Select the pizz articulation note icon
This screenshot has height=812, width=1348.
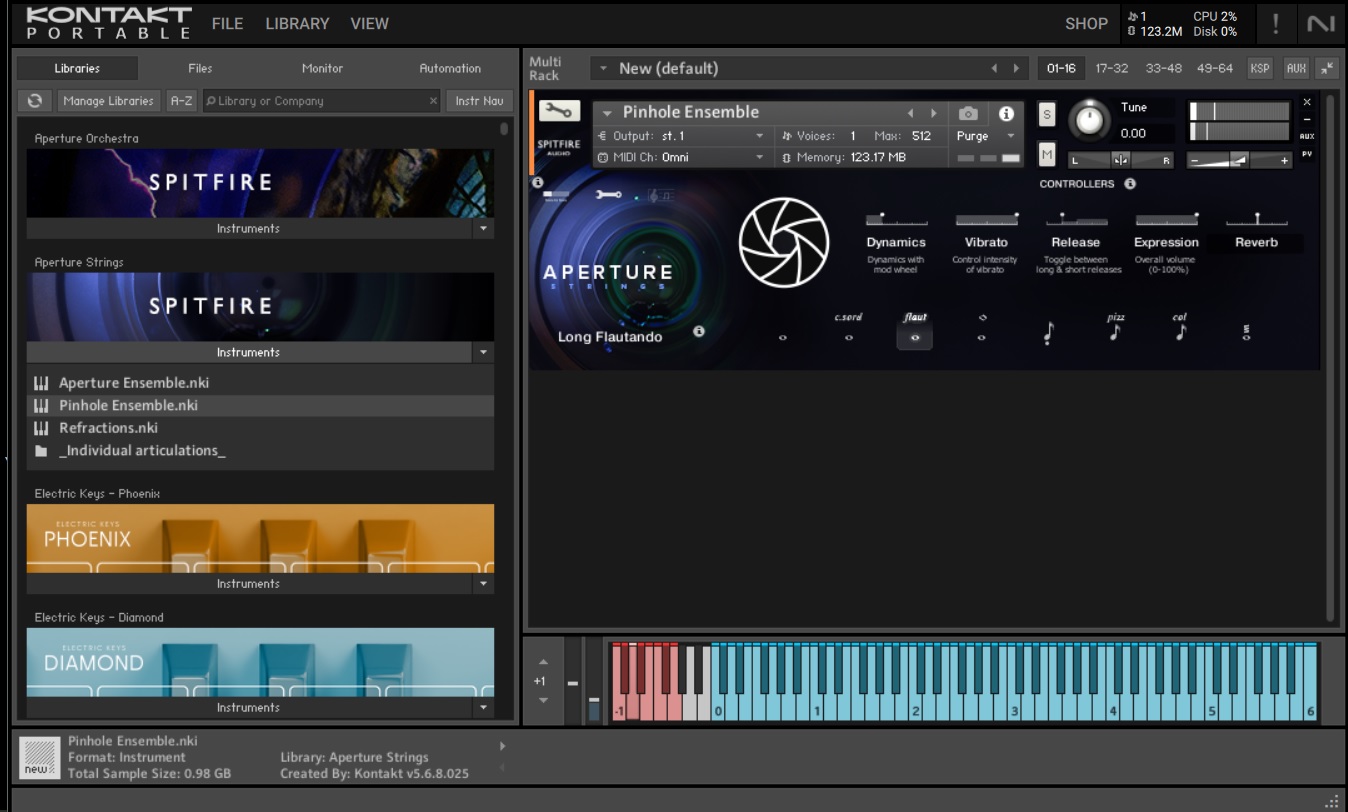(x=1115, y=333)
